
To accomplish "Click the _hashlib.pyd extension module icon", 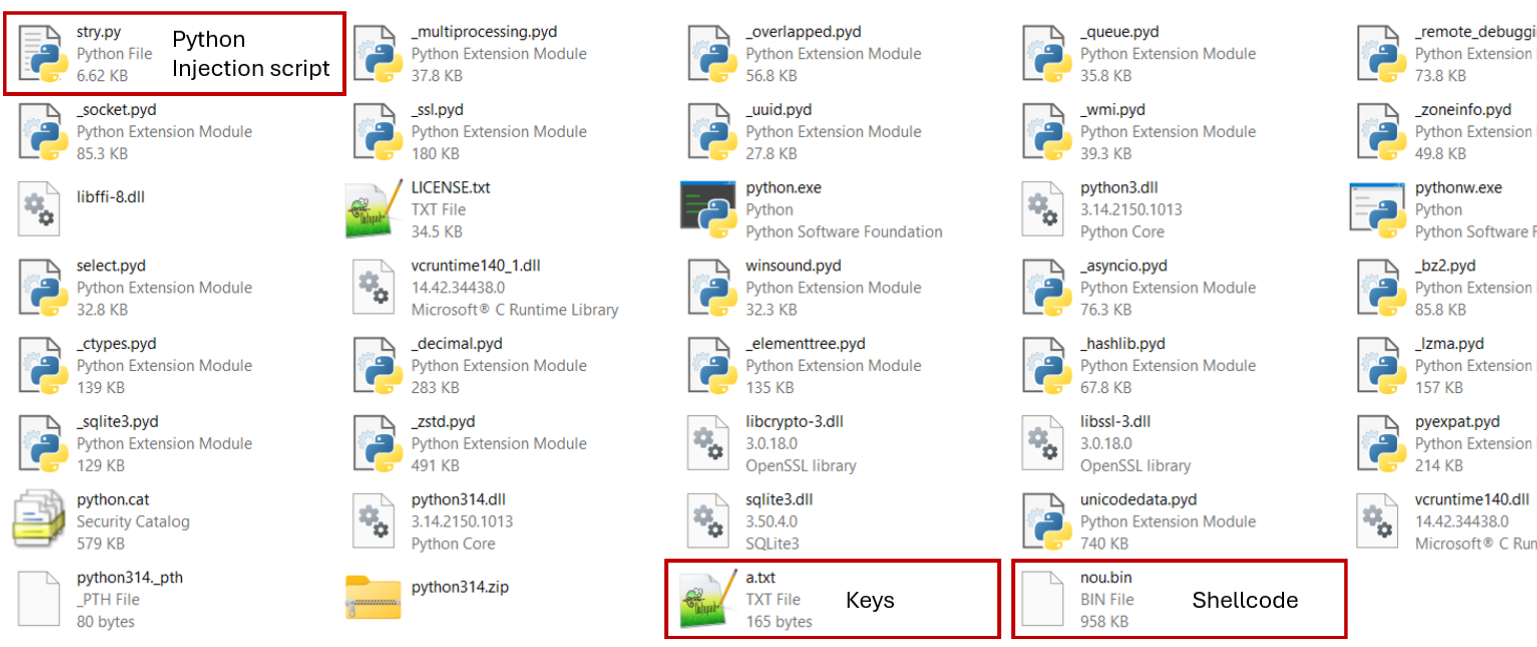I will pyautogui.click(x=1044, y=365).
